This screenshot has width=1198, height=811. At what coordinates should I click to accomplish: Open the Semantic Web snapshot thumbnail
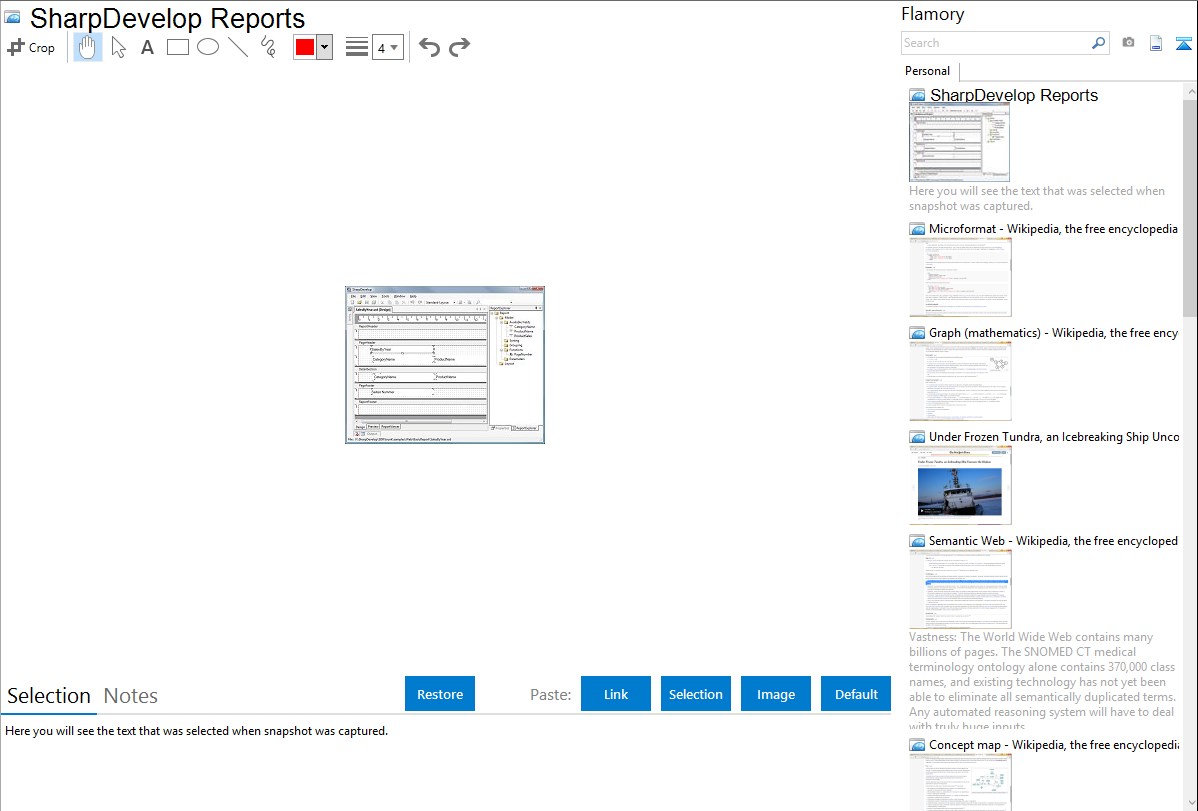960,589
